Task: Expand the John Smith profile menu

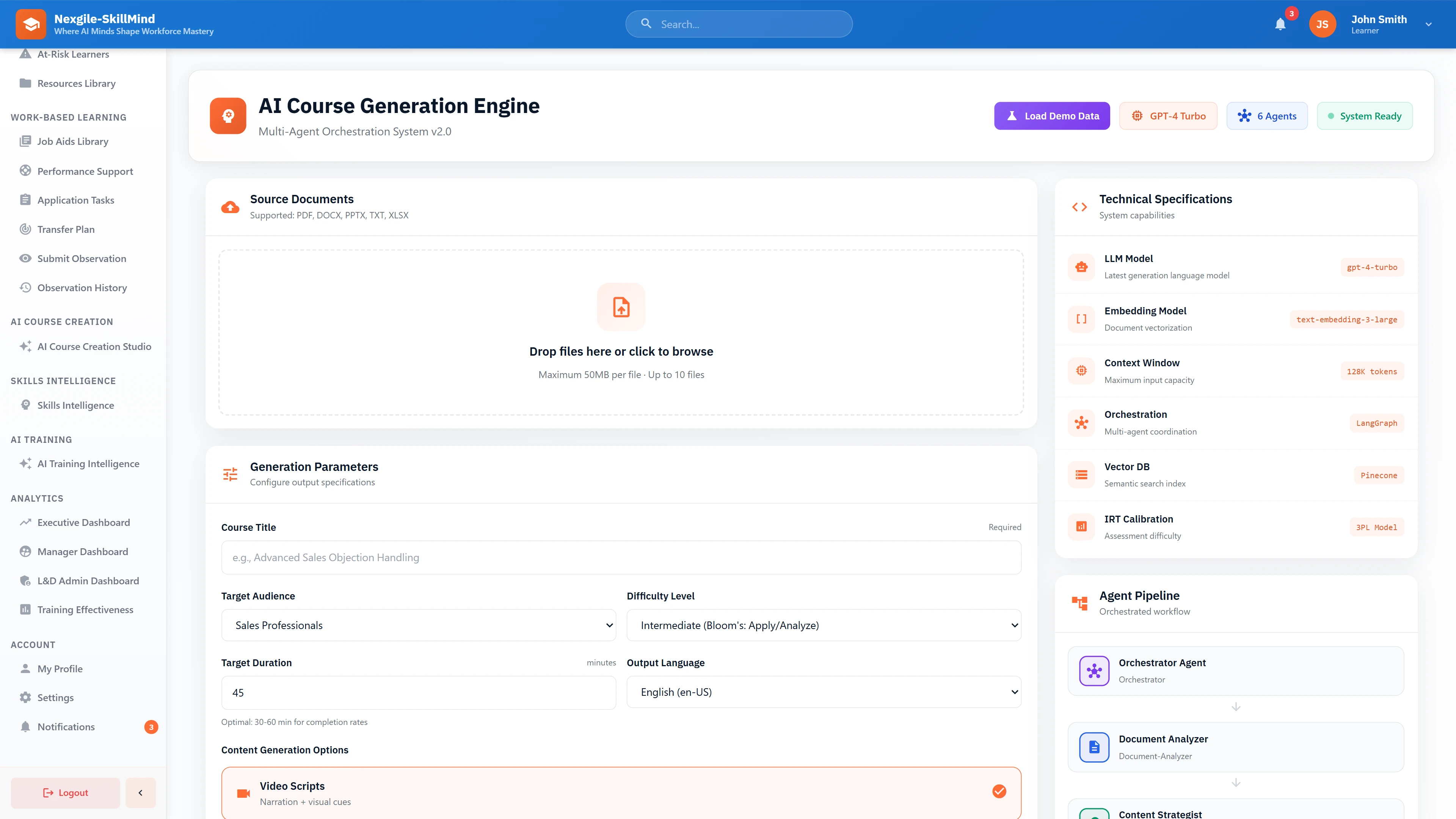Action: [1428, 24]
